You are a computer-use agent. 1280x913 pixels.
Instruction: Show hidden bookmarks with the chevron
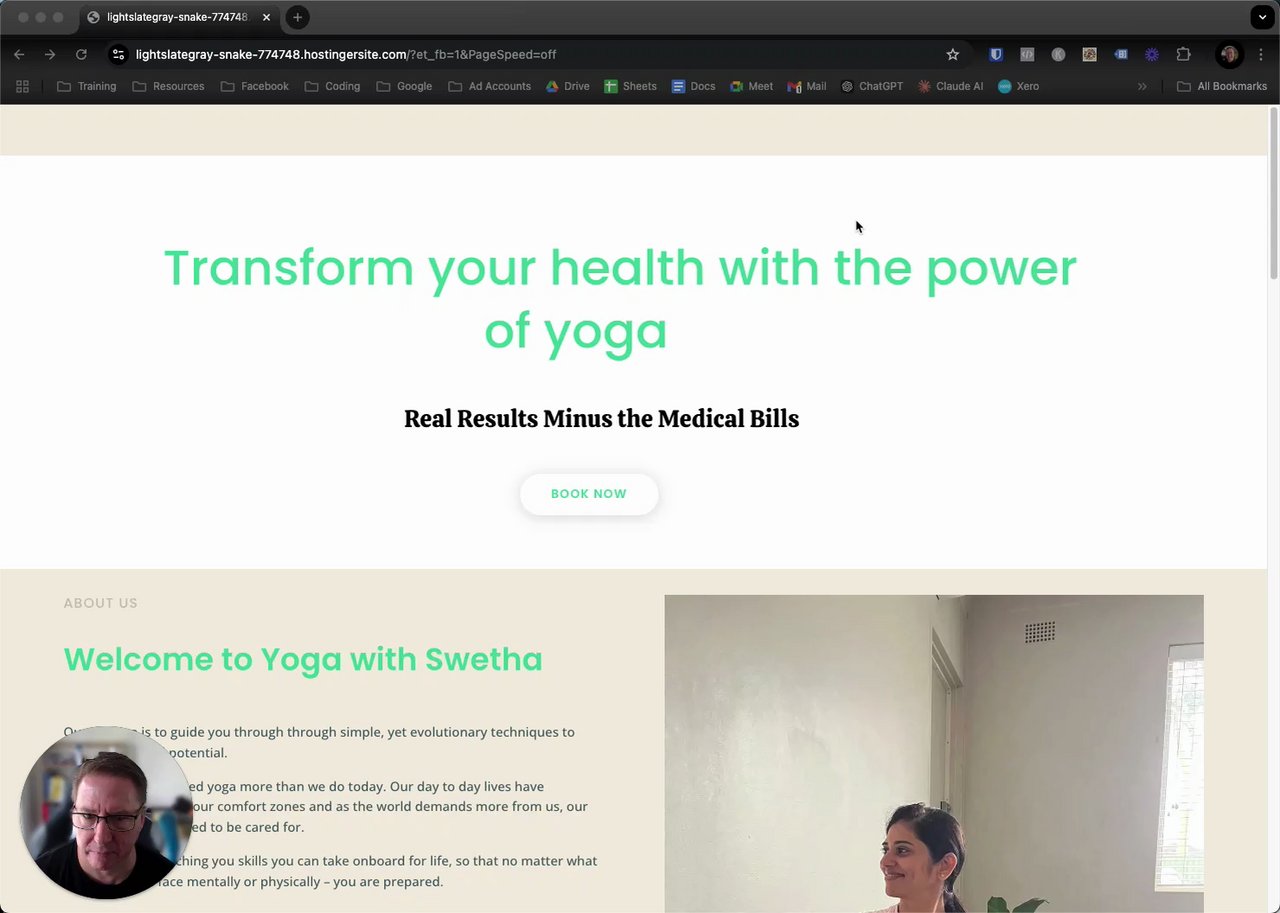(x=1142, y=86)
